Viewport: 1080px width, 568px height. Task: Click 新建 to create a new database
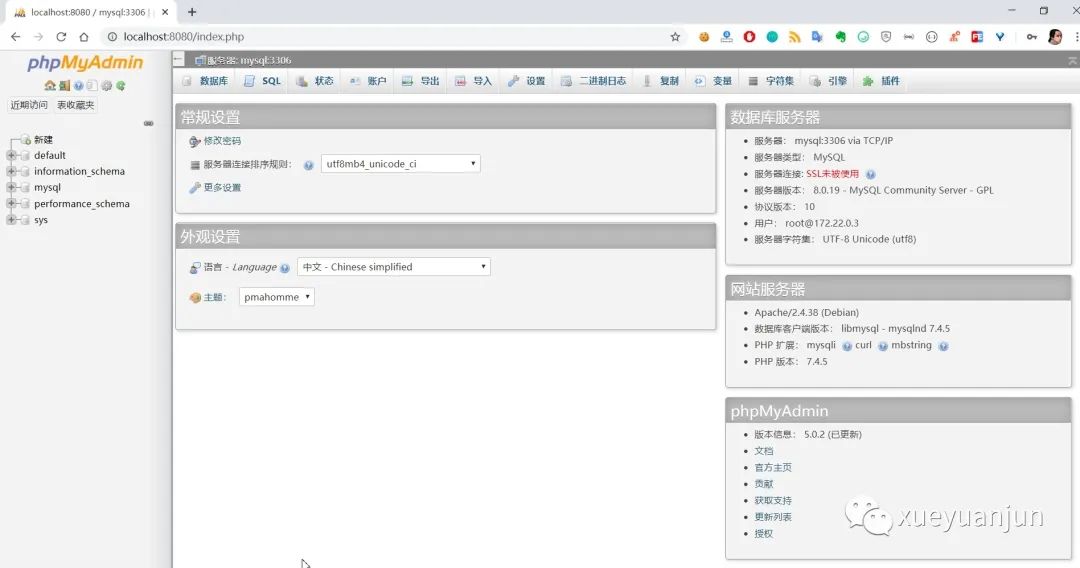tap(43, 140)
